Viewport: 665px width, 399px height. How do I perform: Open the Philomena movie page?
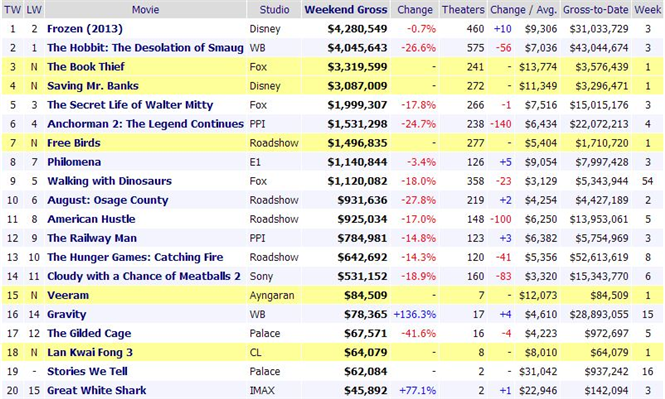pos(74,162)
